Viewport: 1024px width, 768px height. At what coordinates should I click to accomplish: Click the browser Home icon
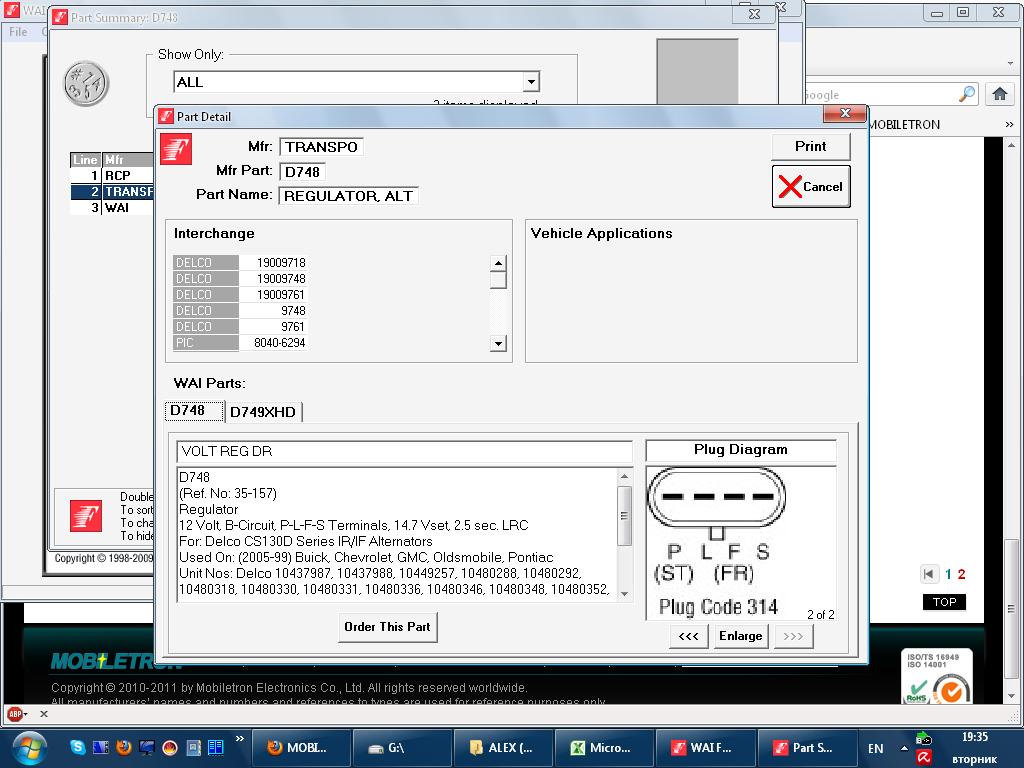(x=999, y=94)
